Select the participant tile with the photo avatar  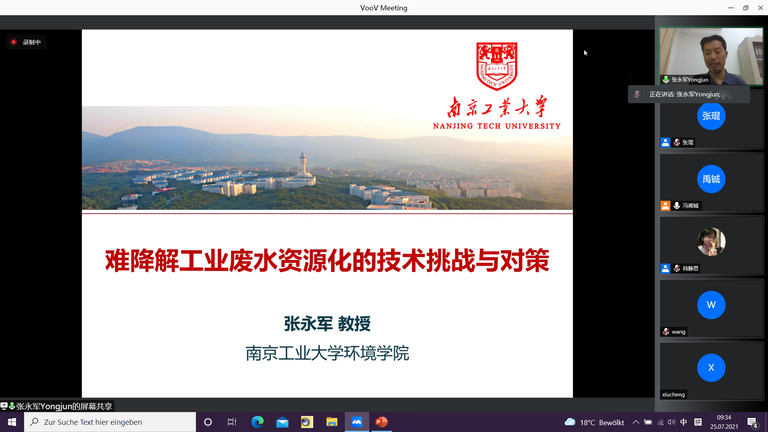(x=711, y=245)
